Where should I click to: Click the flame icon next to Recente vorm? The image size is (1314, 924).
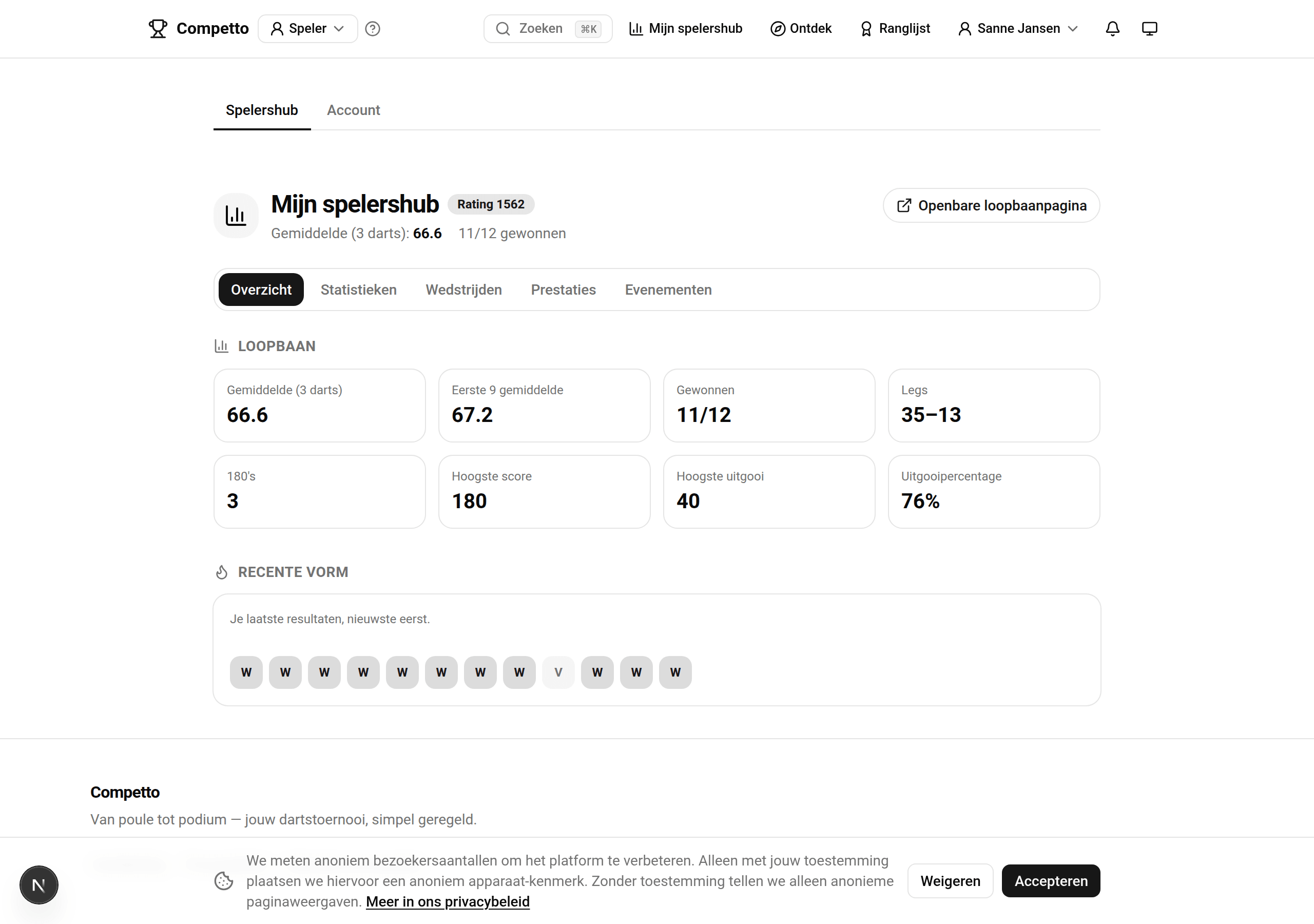[221, 572]
